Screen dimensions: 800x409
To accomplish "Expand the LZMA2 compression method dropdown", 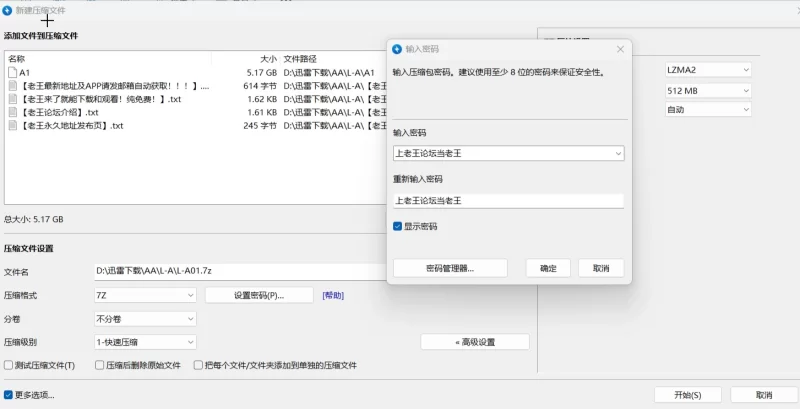I will point(746,70).
